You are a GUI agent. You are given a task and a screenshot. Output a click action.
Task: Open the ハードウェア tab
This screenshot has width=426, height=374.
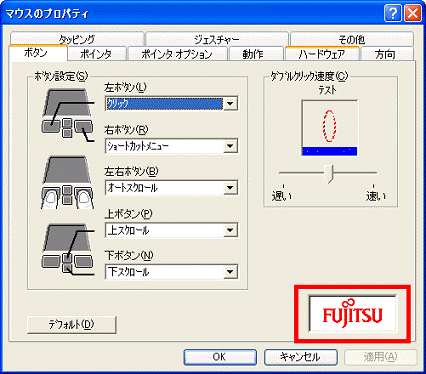click(322, 54)
